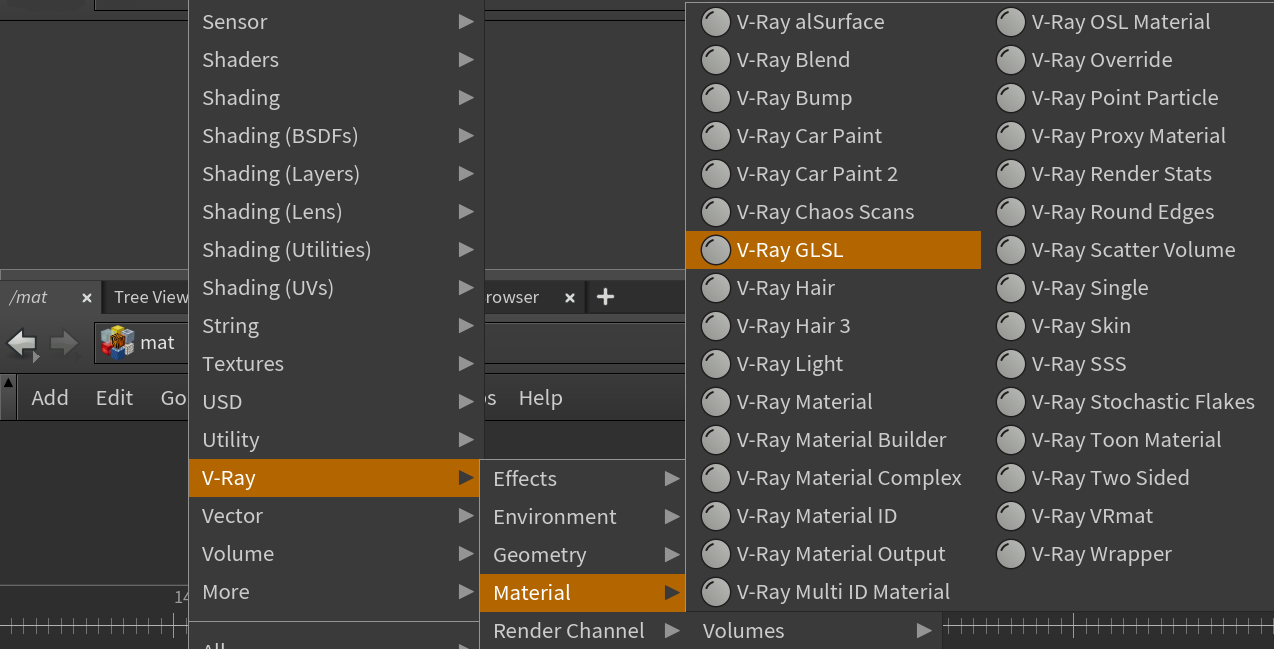Click the sphere icon beside V-Ray Blend
Image resolution: width=1274 pixels, height=649 pixels.
pos(715,60)
